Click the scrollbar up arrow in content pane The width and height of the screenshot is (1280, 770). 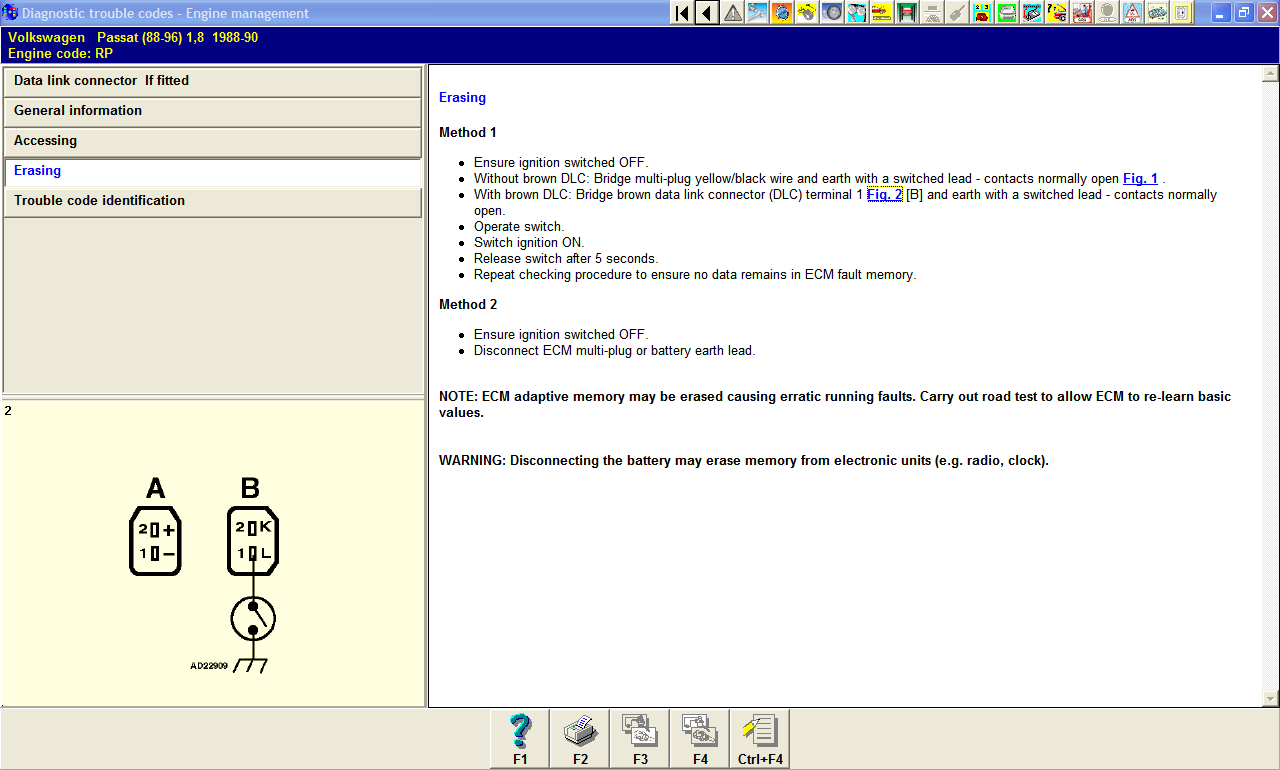pyautogui.click(x=1271, y=73)
